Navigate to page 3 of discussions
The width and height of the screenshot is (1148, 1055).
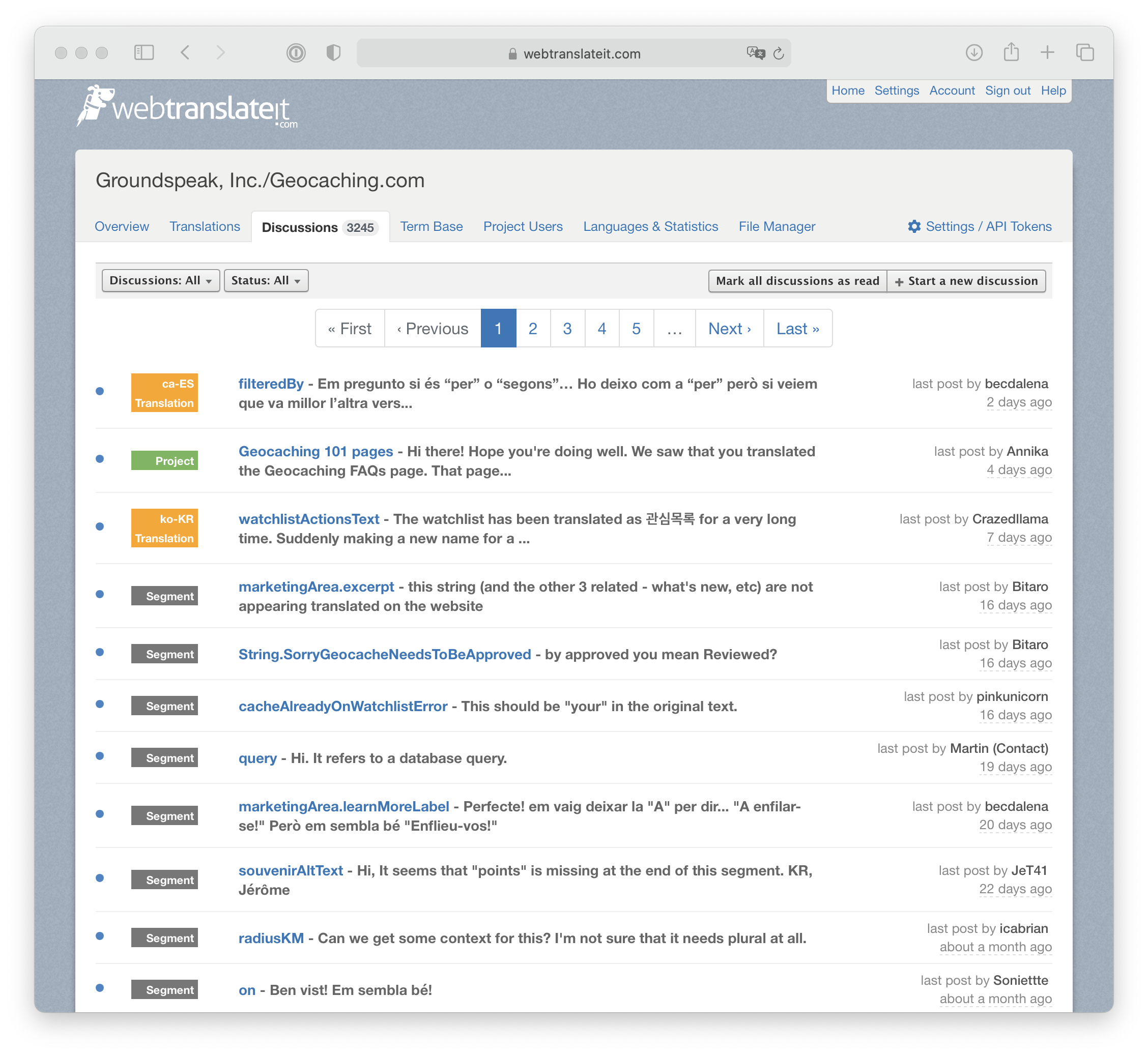click(568, 328)
